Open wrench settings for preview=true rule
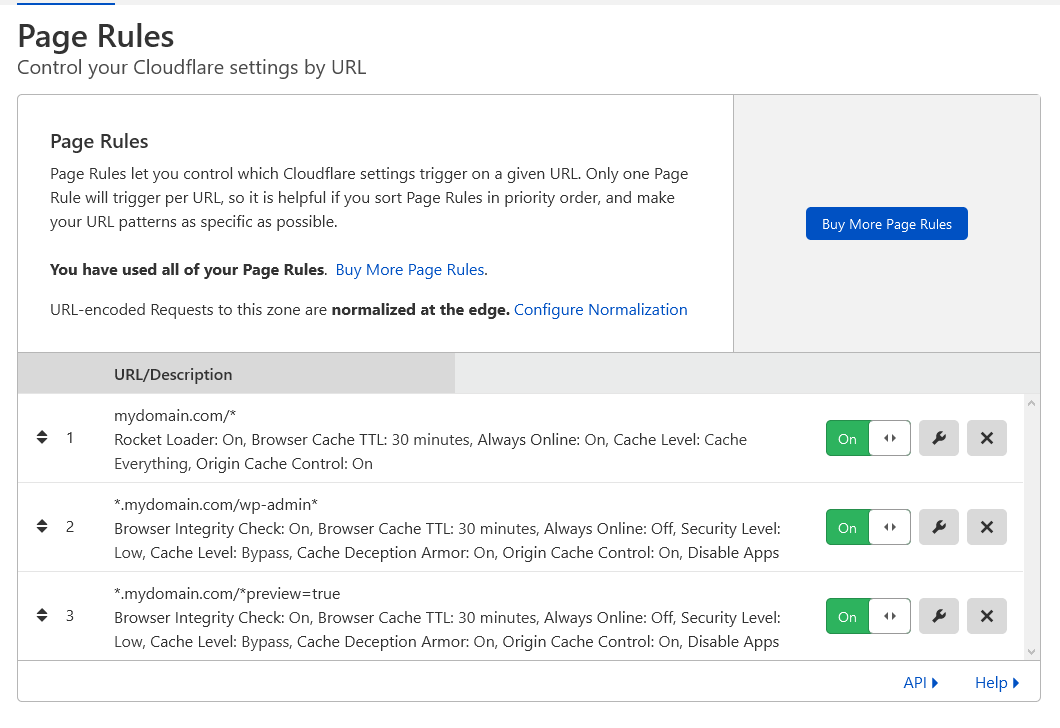This screenshot has width=1060, height=728. point(938,616)
